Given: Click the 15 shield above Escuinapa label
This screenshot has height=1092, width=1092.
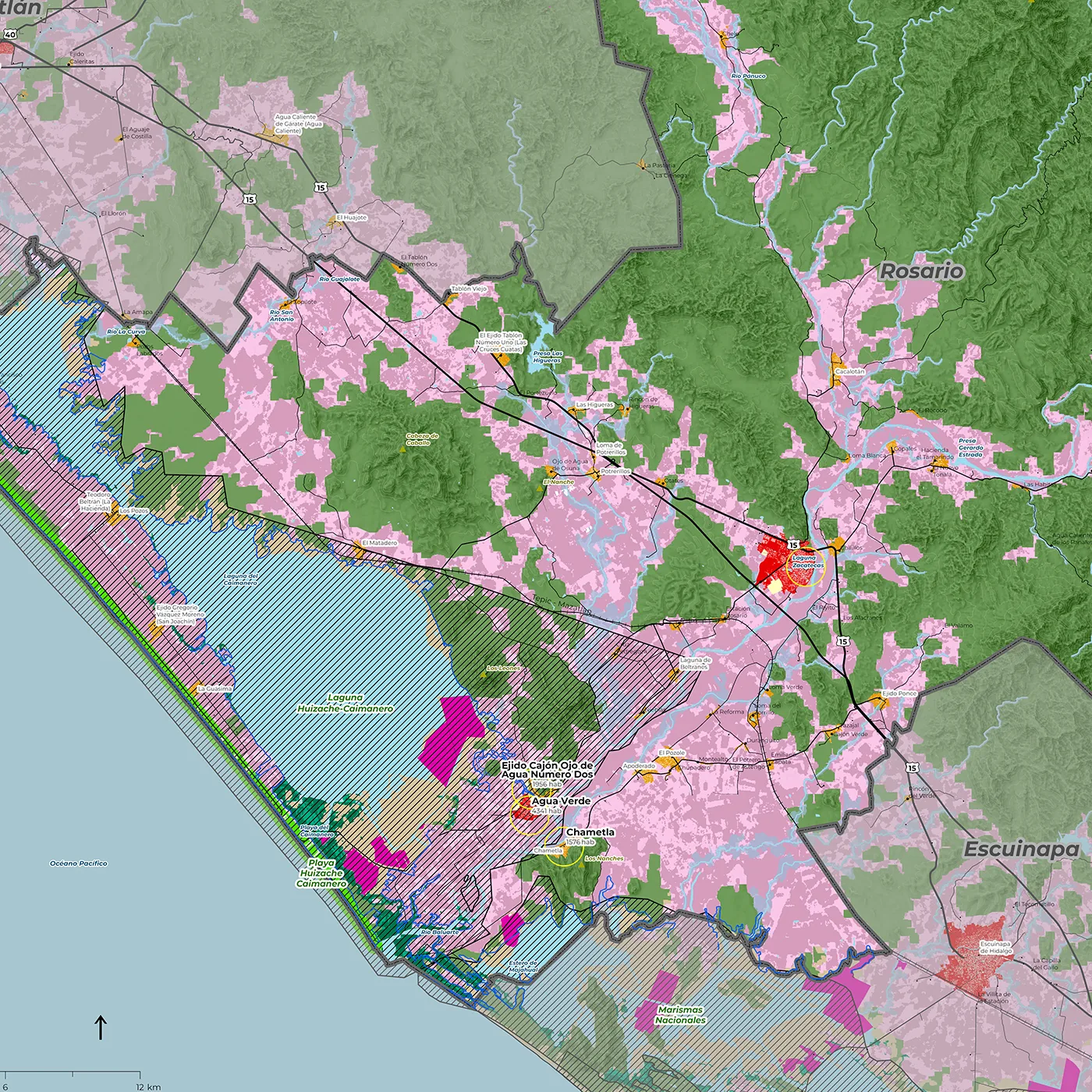Looking at the screenshot, I should (912, 768).
